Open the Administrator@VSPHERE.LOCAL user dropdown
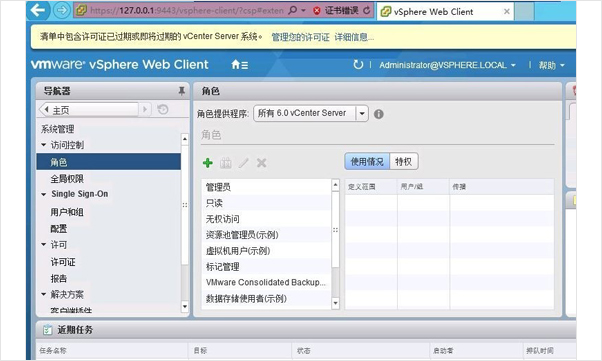The width and height of the screenshot is (602, 361). tap(447, 65)
